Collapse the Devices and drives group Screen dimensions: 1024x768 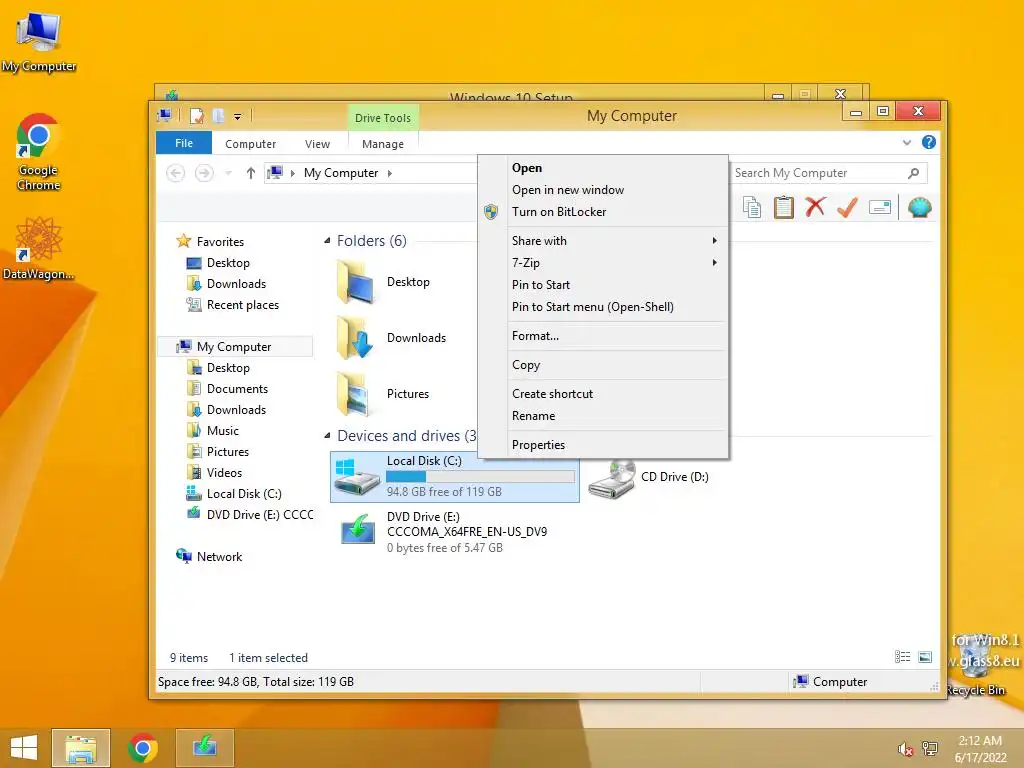click(x=327, y=436)
